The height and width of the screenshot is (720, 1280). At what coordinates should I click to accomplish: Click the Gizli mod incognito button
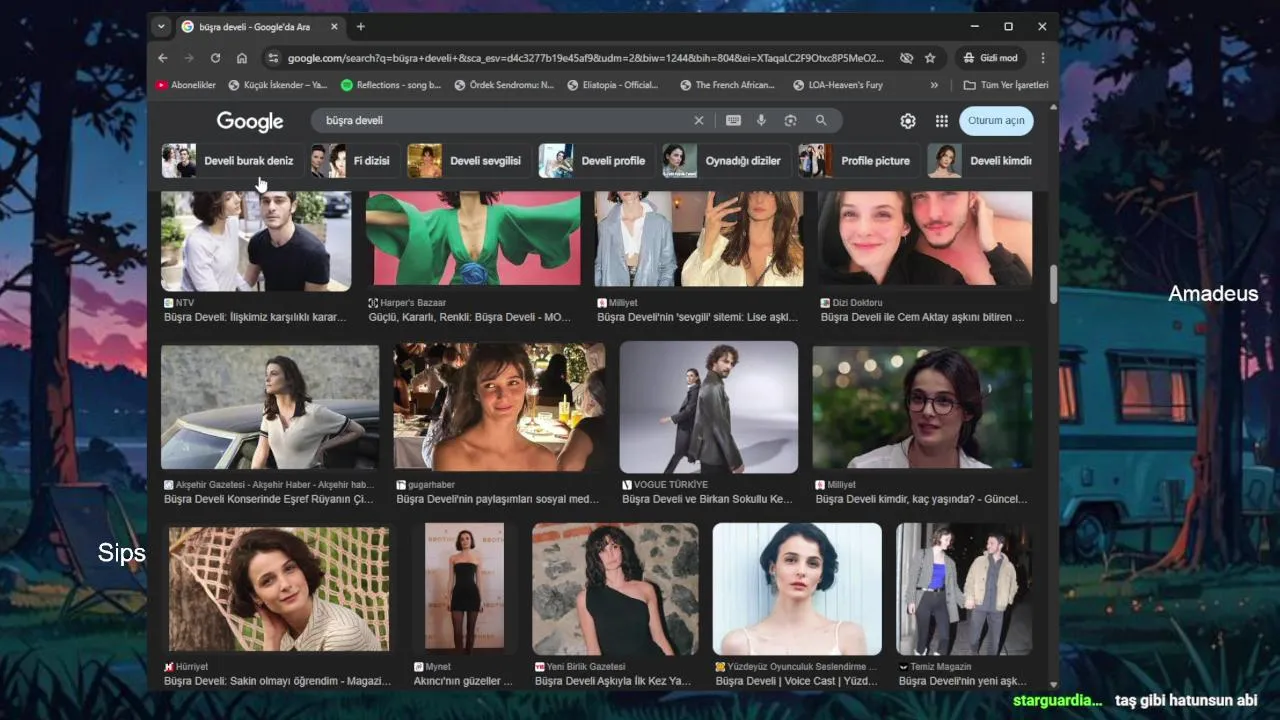click(x=990, y=58)
